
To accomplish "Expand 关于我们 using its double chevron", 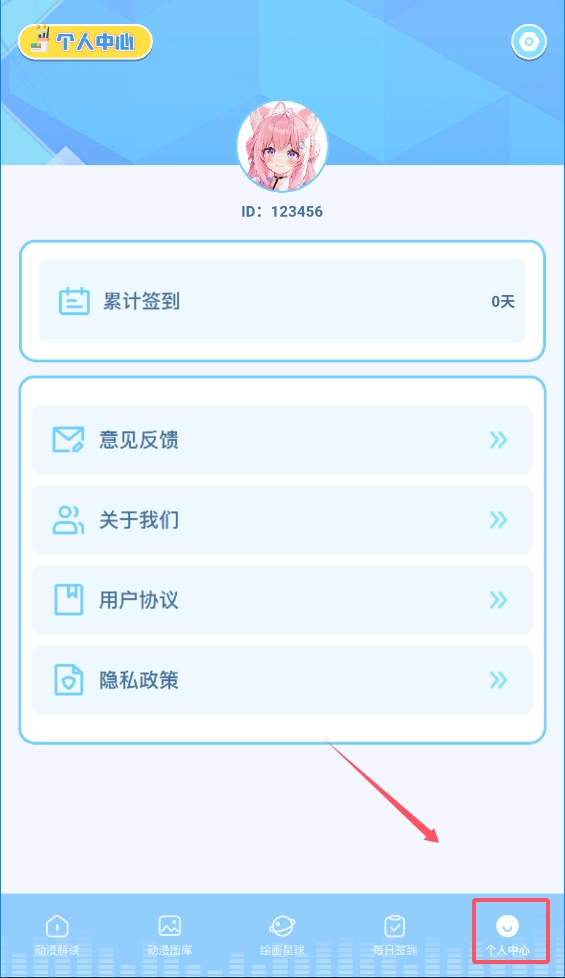I will click(498, 520).
